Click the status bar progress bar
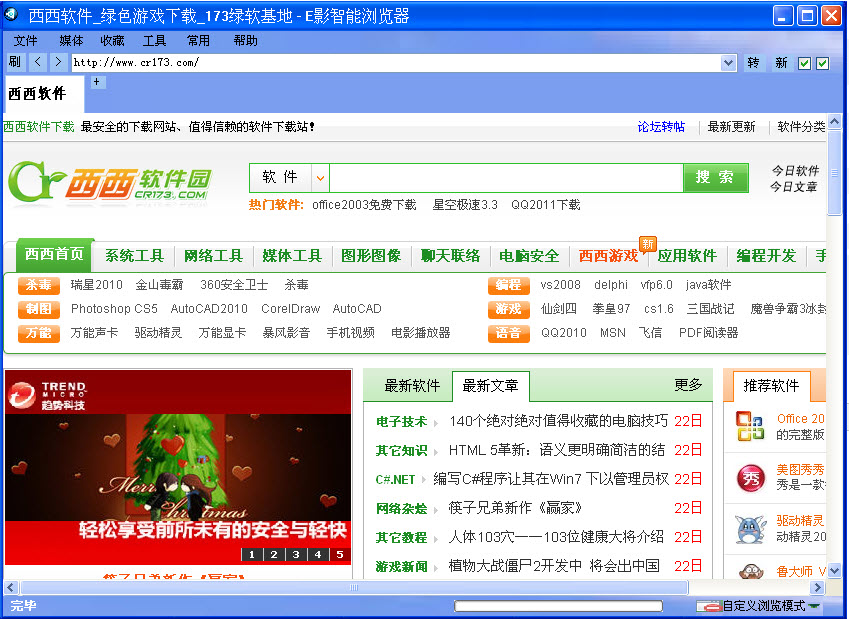Screen dimensions: 849x619 tap(558, 606)
